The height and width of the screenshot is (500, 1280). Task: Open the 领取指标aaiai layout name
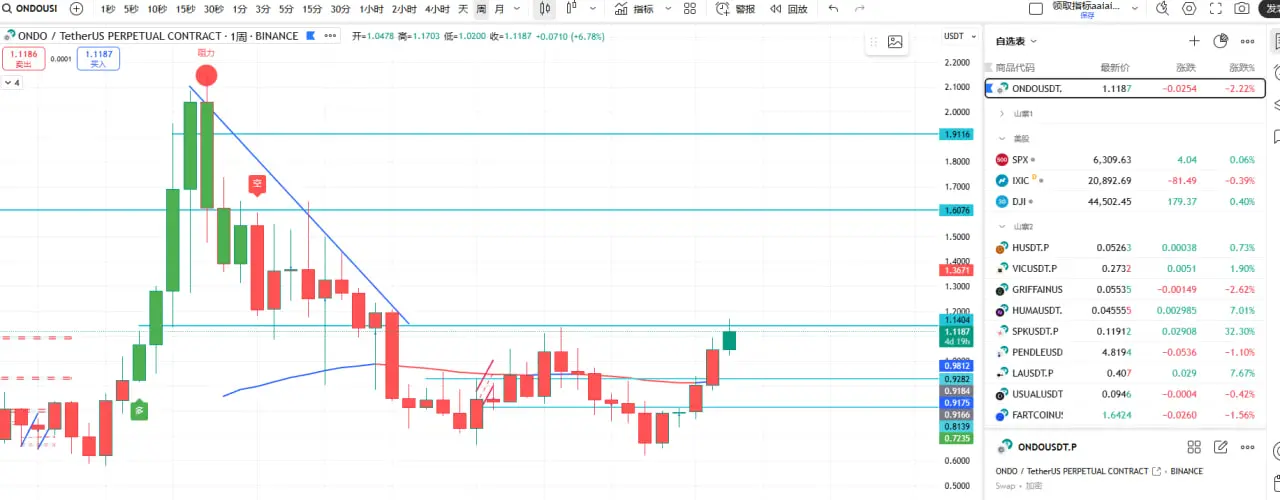coord(1087,8)
